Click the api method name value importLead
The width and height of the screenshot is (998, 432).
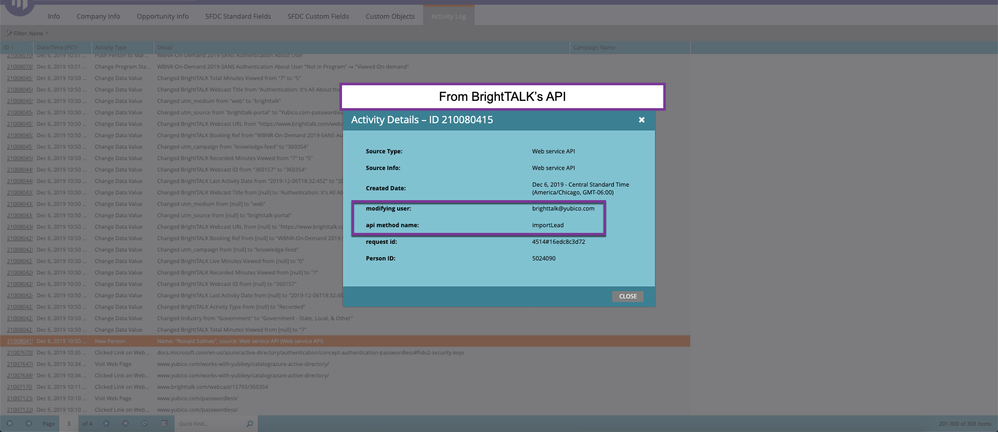pyautogui.click(x=547, y=225)
